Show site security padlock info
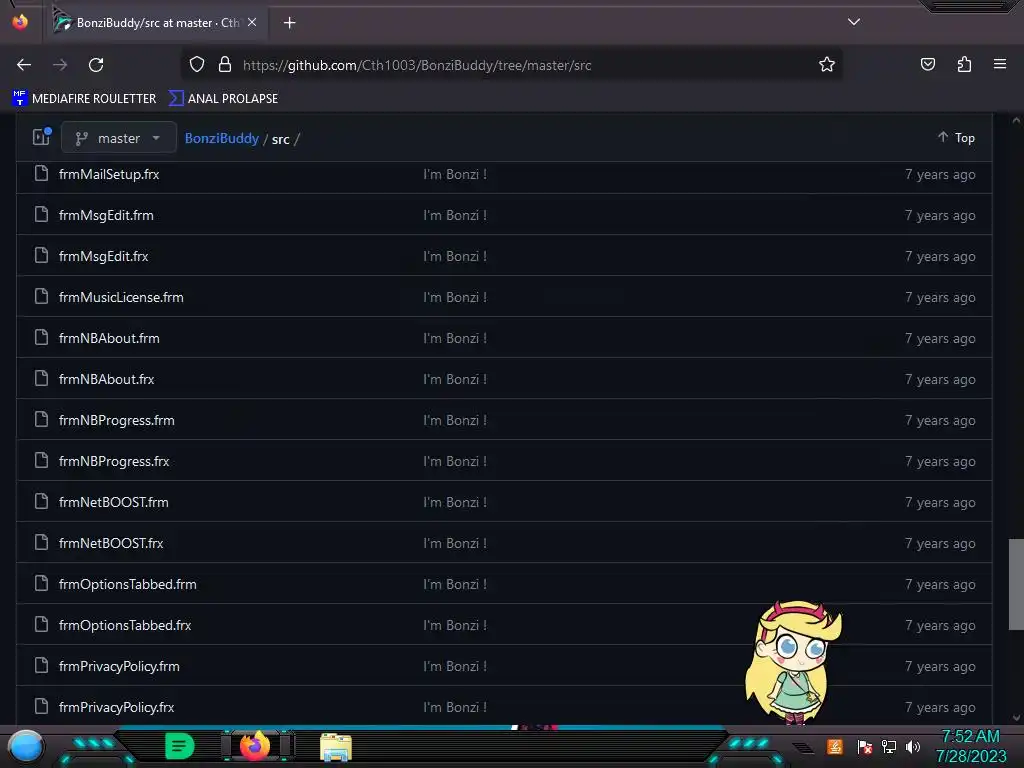 click(x=225, y=65)
